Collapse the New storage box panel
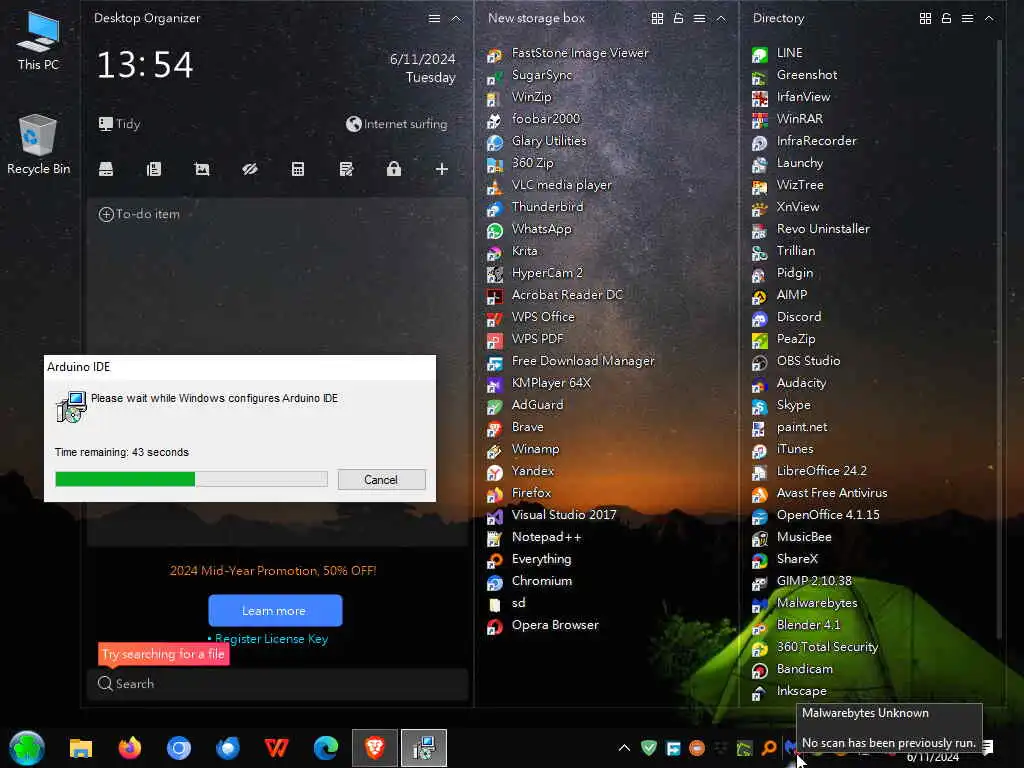This screenshot has height=768, width=1024. click(x=721, y=19)
